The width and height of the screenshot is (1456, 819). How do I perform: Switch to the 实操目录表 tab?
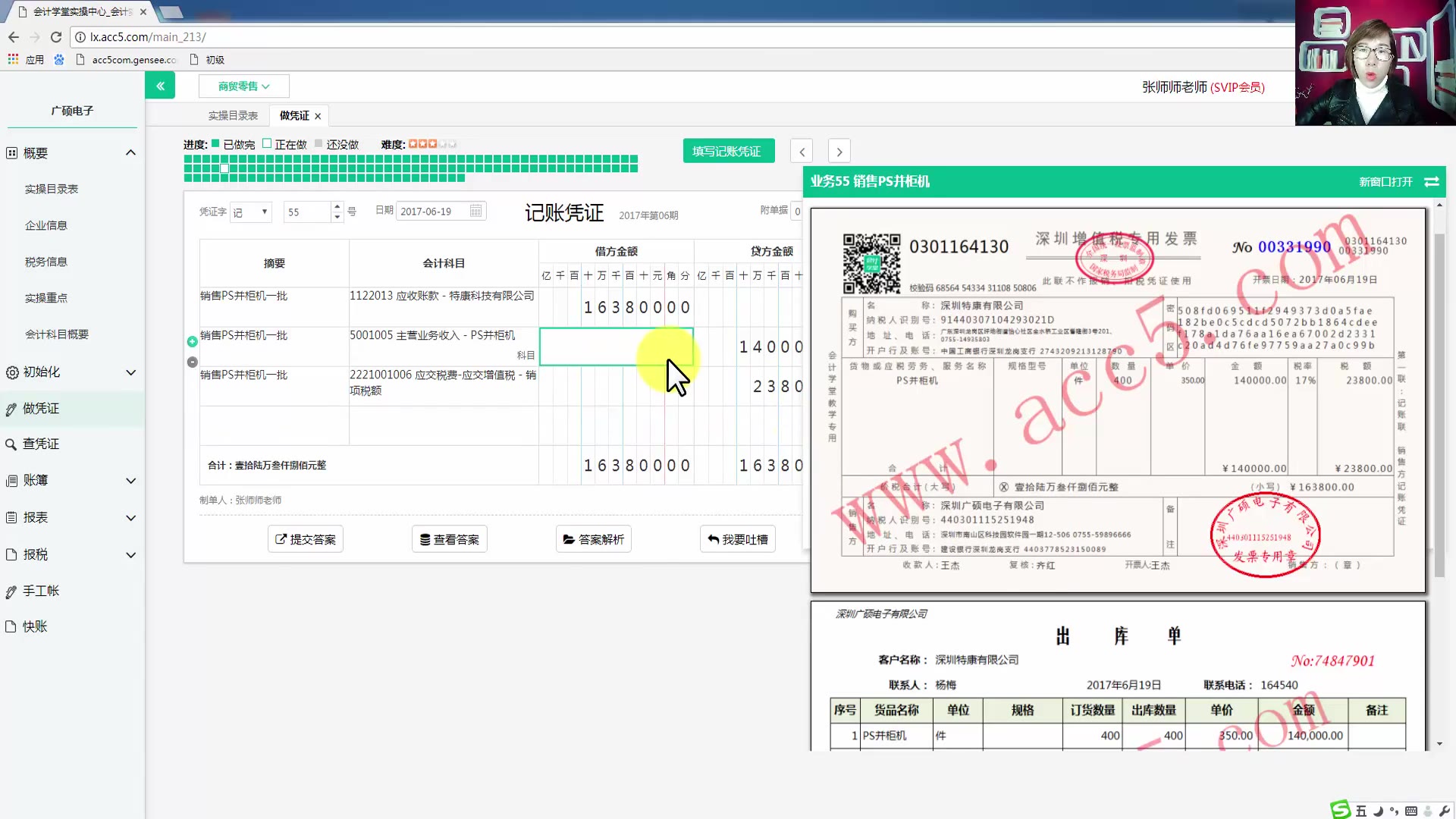pyautogui.click(x=232, y=115)
